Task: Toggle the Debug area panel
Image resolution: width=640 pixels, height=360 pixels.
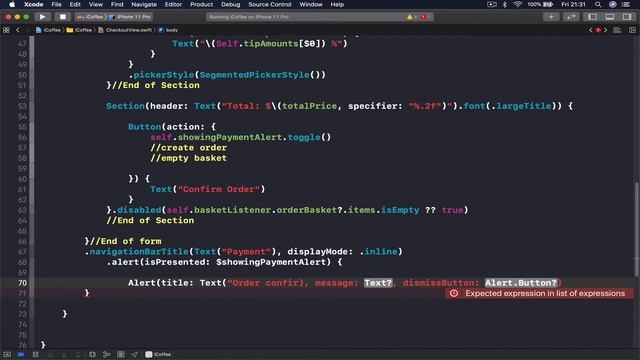Action: tap(609, 17)
